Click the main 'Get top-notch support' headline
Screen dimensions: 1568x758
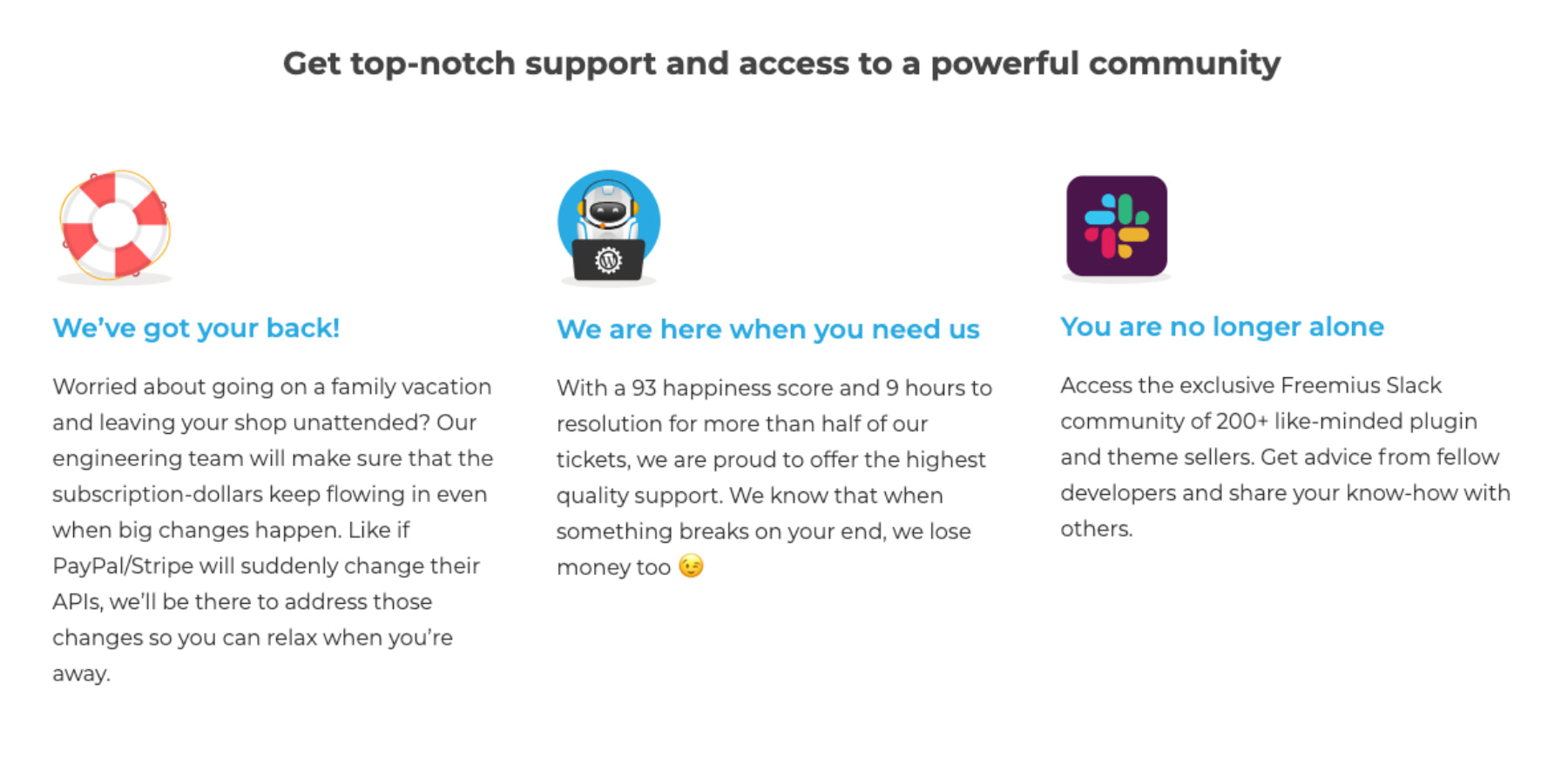(781, 64)
